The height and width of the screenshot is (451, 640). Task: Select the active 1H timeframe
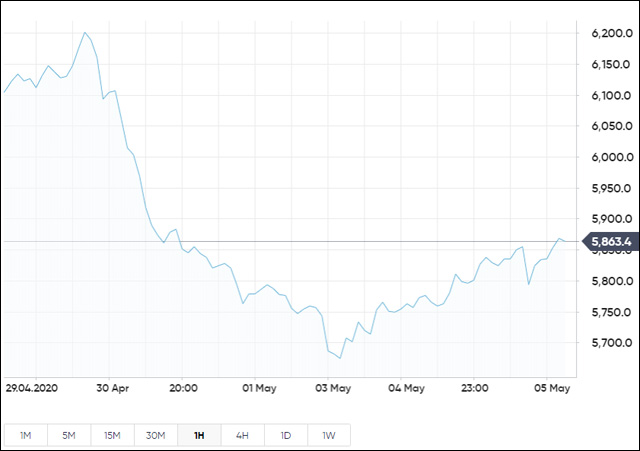tap(199, 435)
